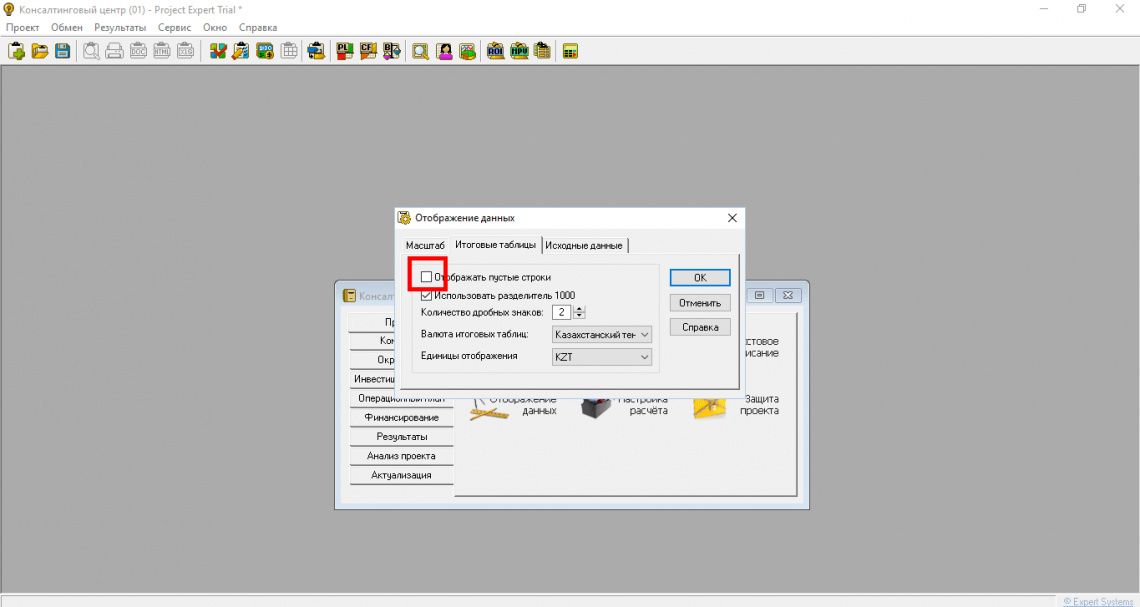Click the ROI analysis toolbar icon
The height and width of the screenshot is (607, 1140).
496,51
